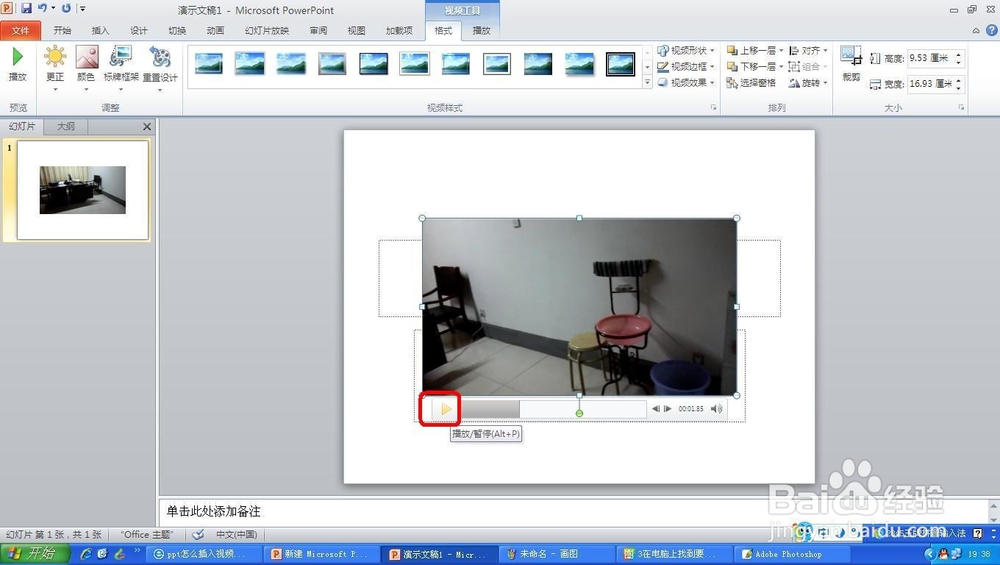
Task: Click the Selection Pane (选择窗格) button
Action: [751, 83]
